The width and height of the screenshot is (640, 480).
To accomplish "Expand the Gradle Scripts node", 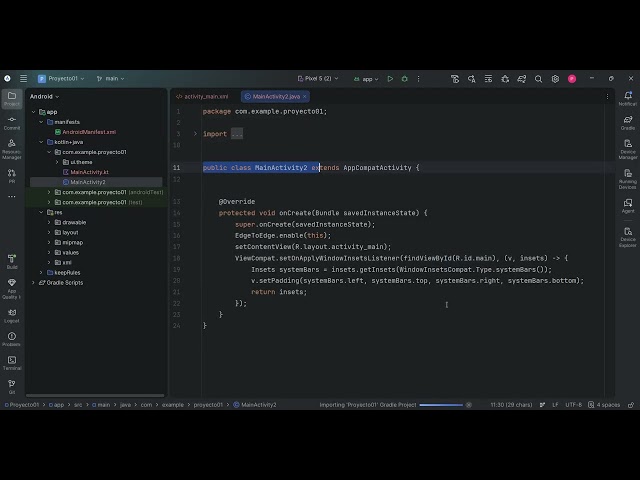I will 33,282.
